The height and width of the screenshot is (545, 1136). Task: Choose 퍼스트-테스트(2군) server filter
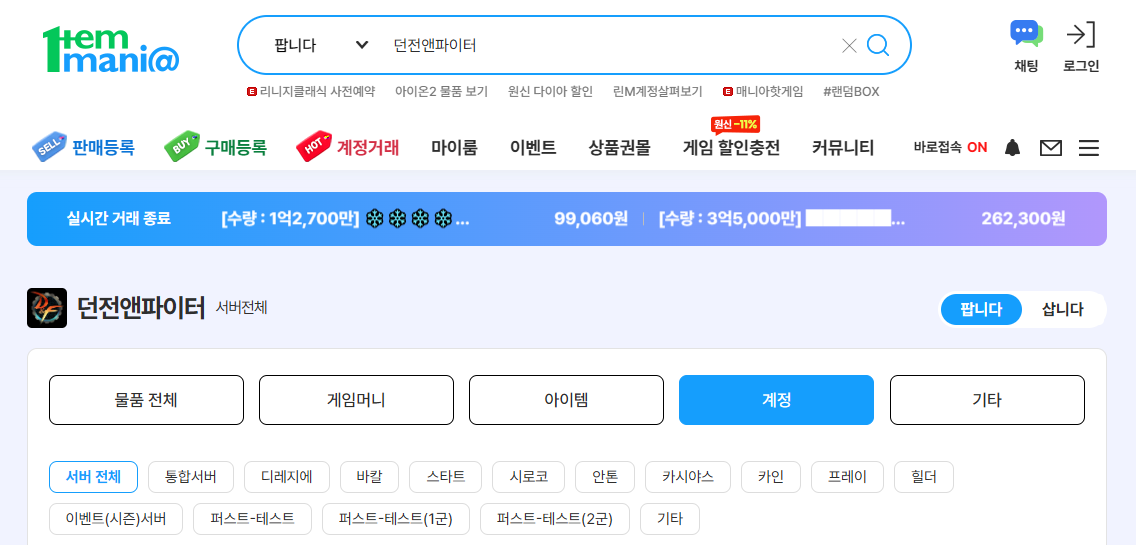(555, 519)
